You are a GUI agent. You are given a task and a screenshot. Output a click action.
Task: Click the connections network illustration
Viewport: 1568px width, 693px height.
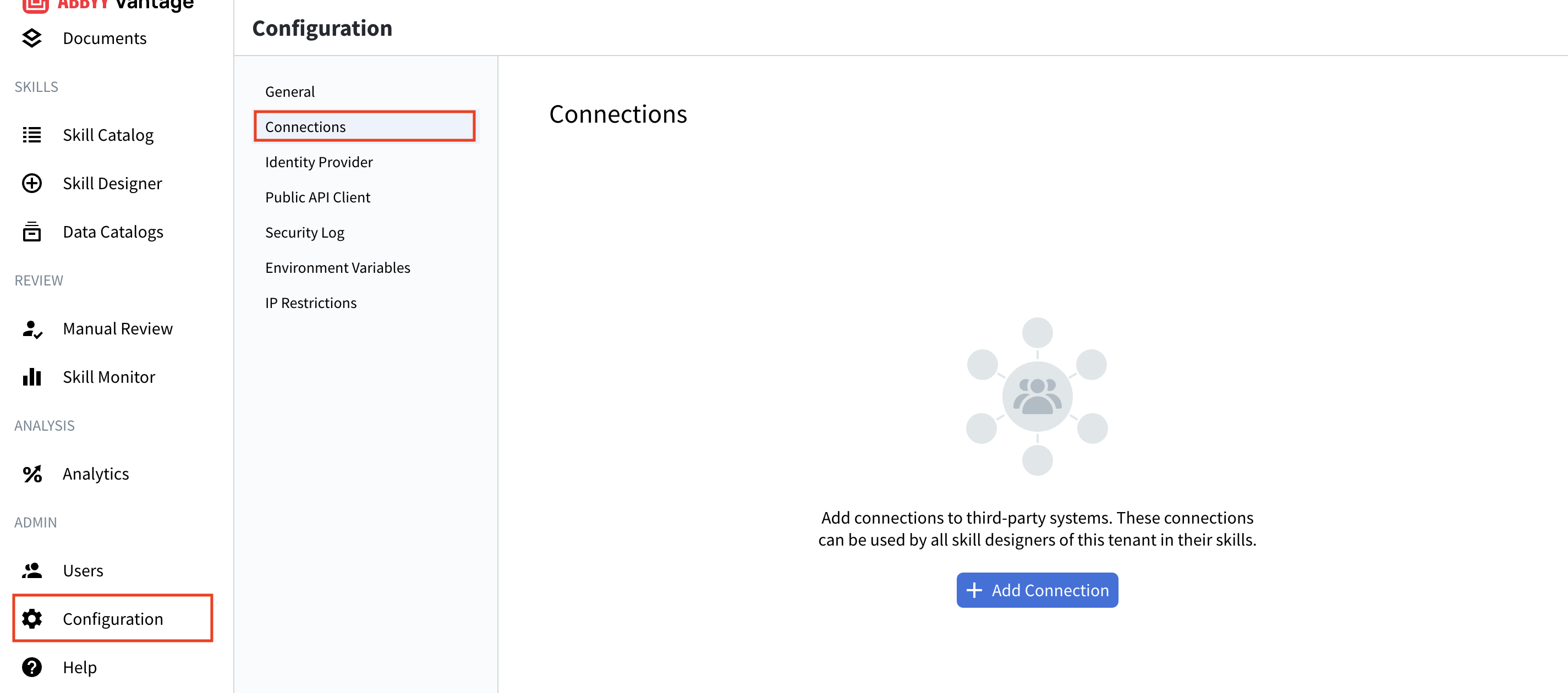click(x=1037, y=397)
